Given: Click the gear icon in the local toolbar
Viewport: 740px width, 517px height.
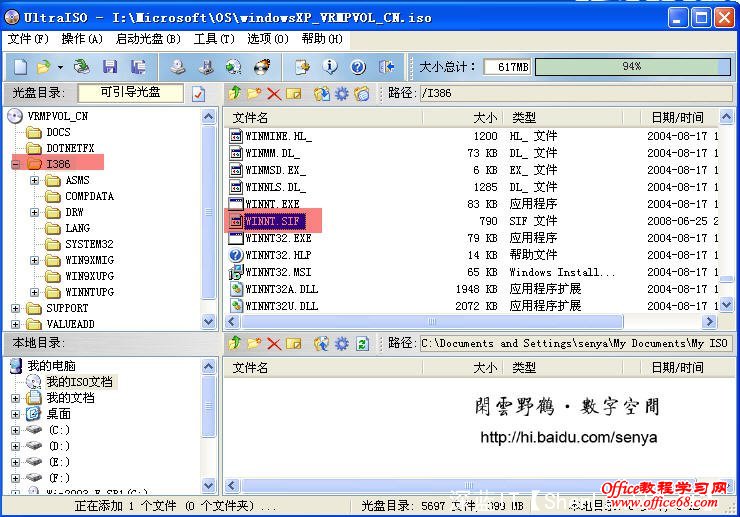Looking at the screenshot, I should coord(342,344).
